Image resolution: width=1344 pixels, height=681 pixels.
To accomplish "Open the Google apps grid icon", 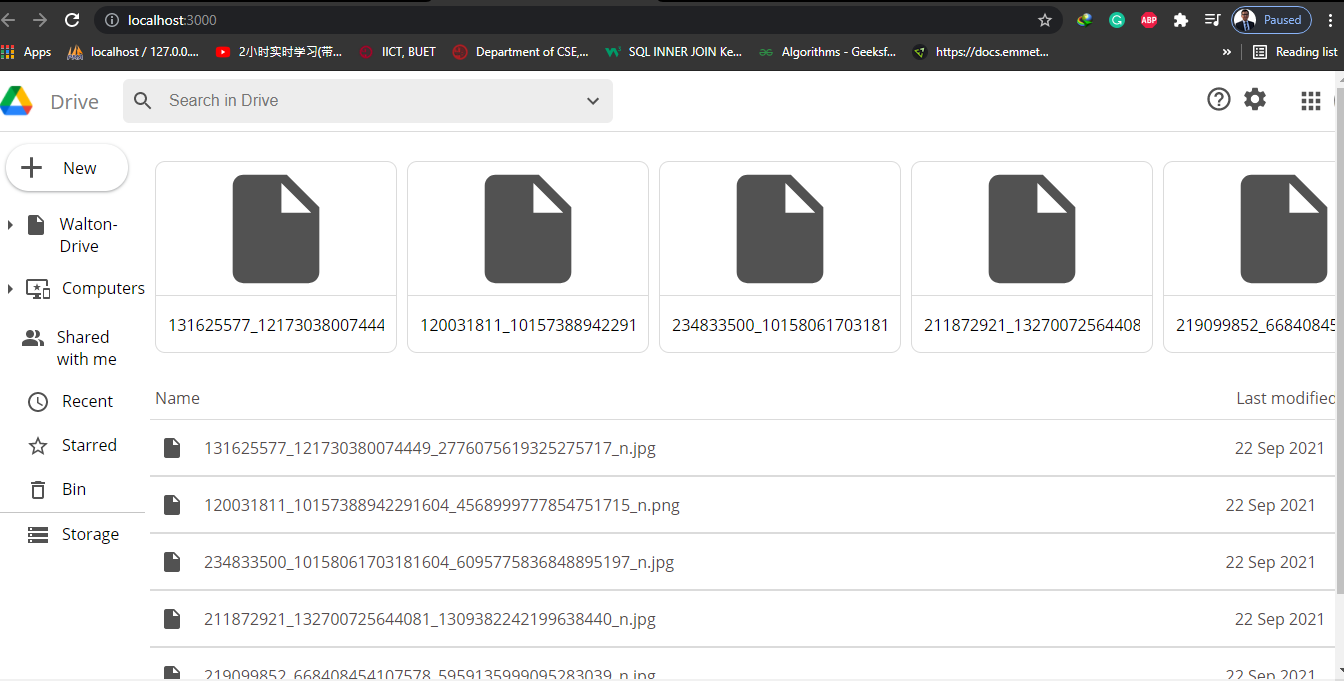I will click(x=1311, y=100).
